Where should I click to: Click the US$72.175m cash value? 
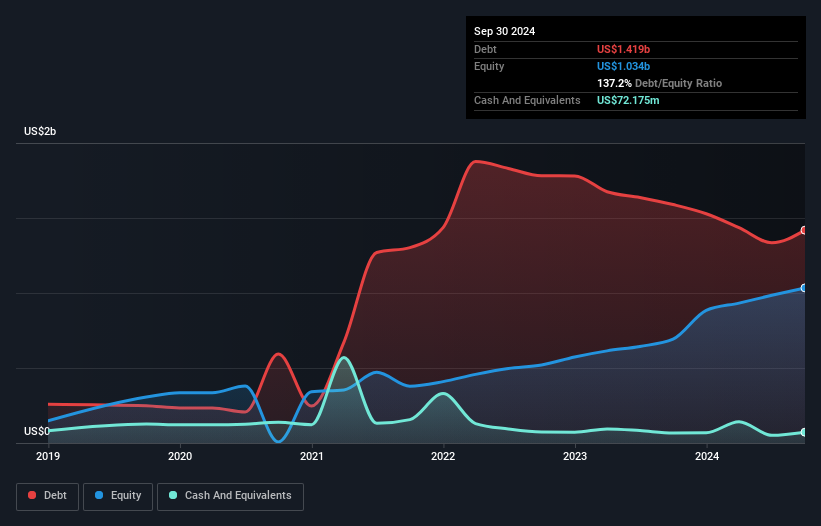click(628, 100)
